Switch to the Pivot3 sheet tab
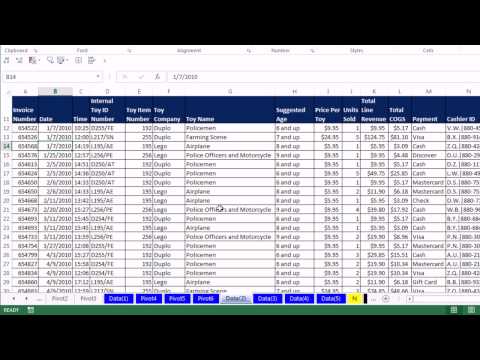 88,298
